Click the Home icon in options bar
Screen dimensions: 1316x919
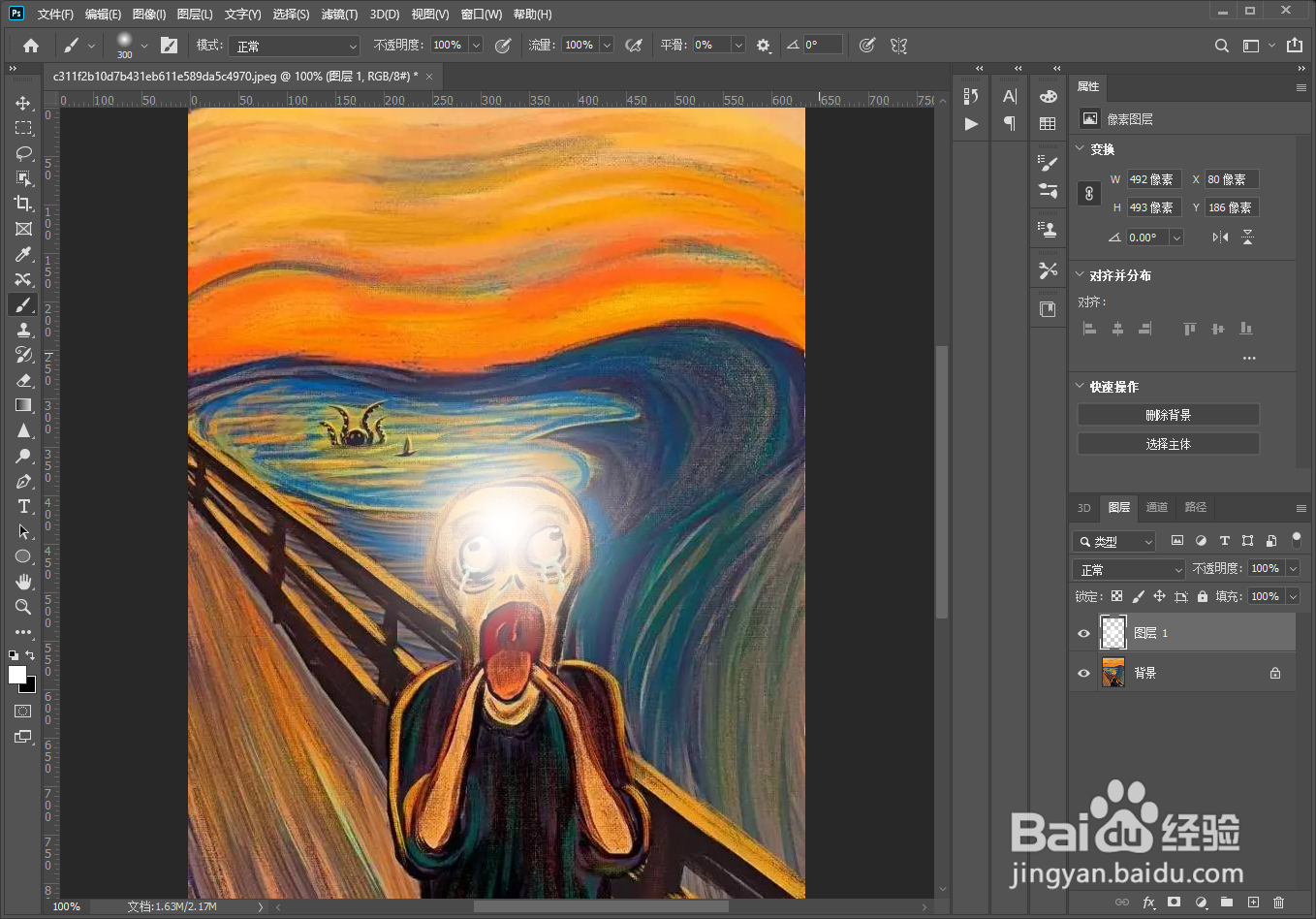pos(31,46)
